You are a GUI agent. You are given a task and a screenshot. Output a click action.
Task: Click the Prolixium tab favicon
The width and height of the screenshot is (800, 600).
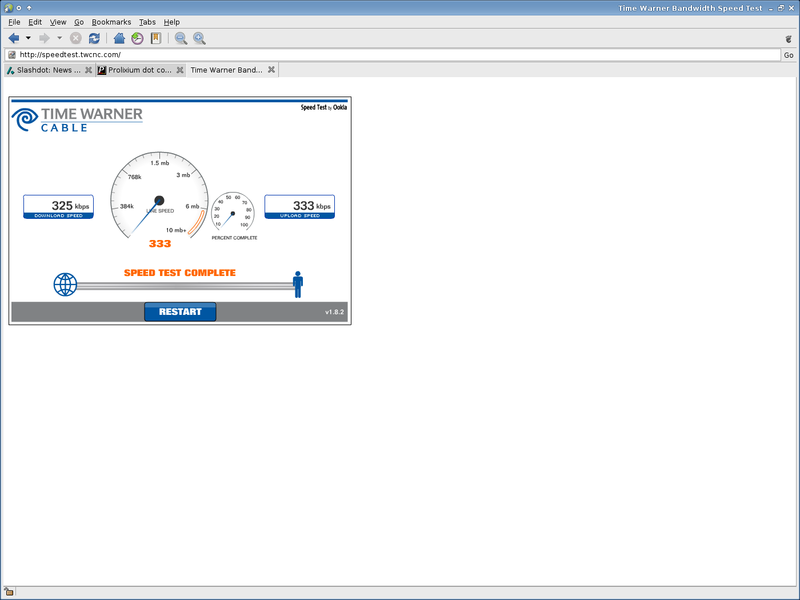tap(102, 70)
